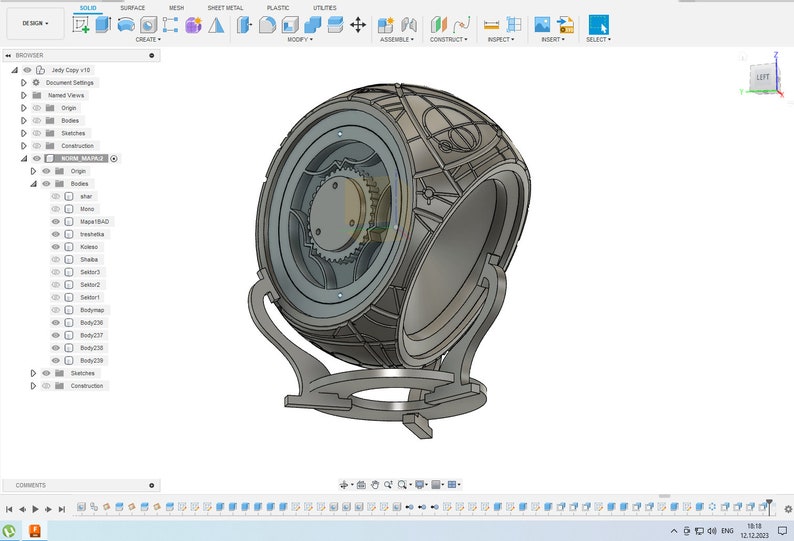Collapse the Jedy Copy v10 root node
Image resolution: width=794 pixels, height=541 pixels.
[14, 70]
